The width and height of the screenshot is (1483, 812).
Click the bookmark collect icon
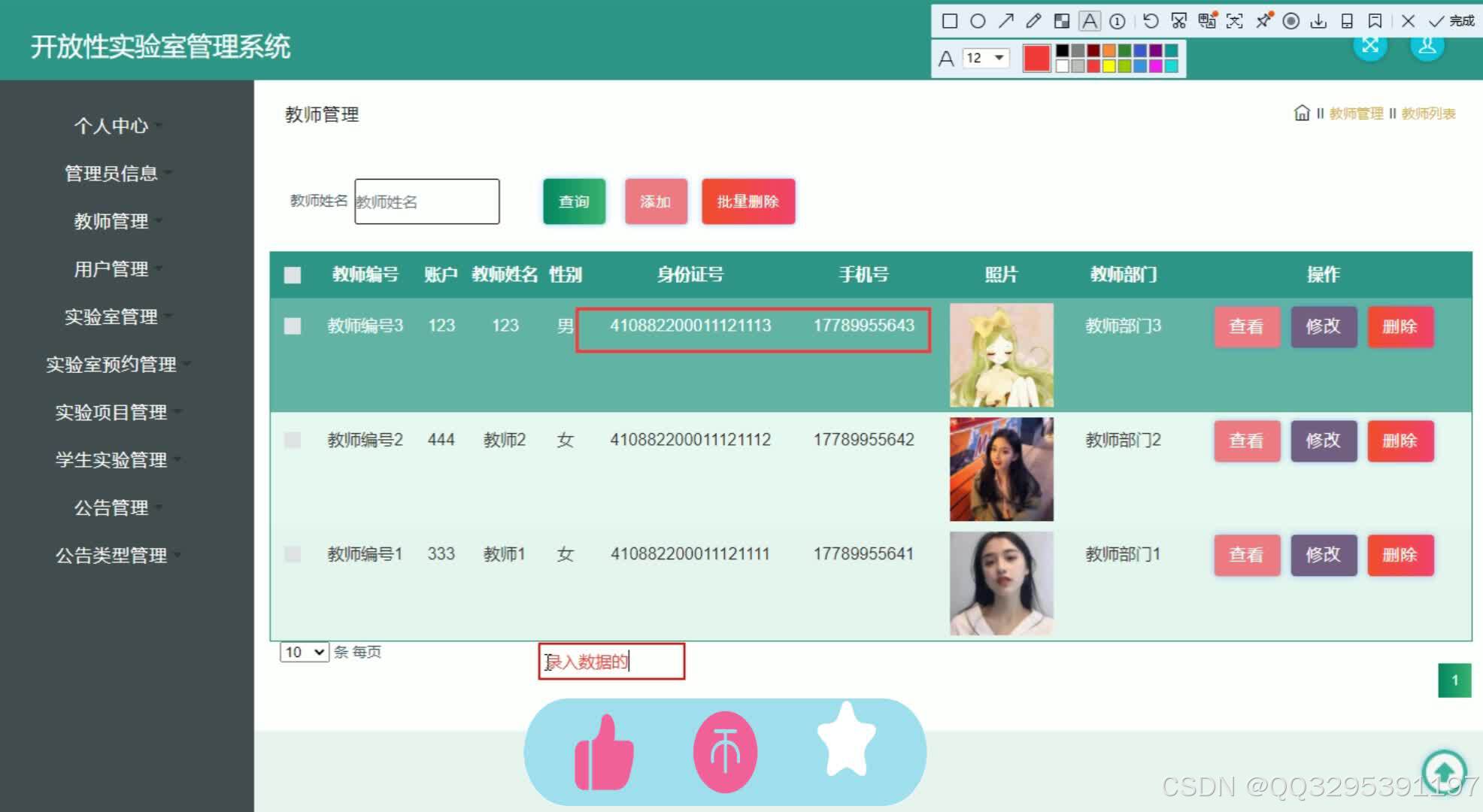[1375, 21]
